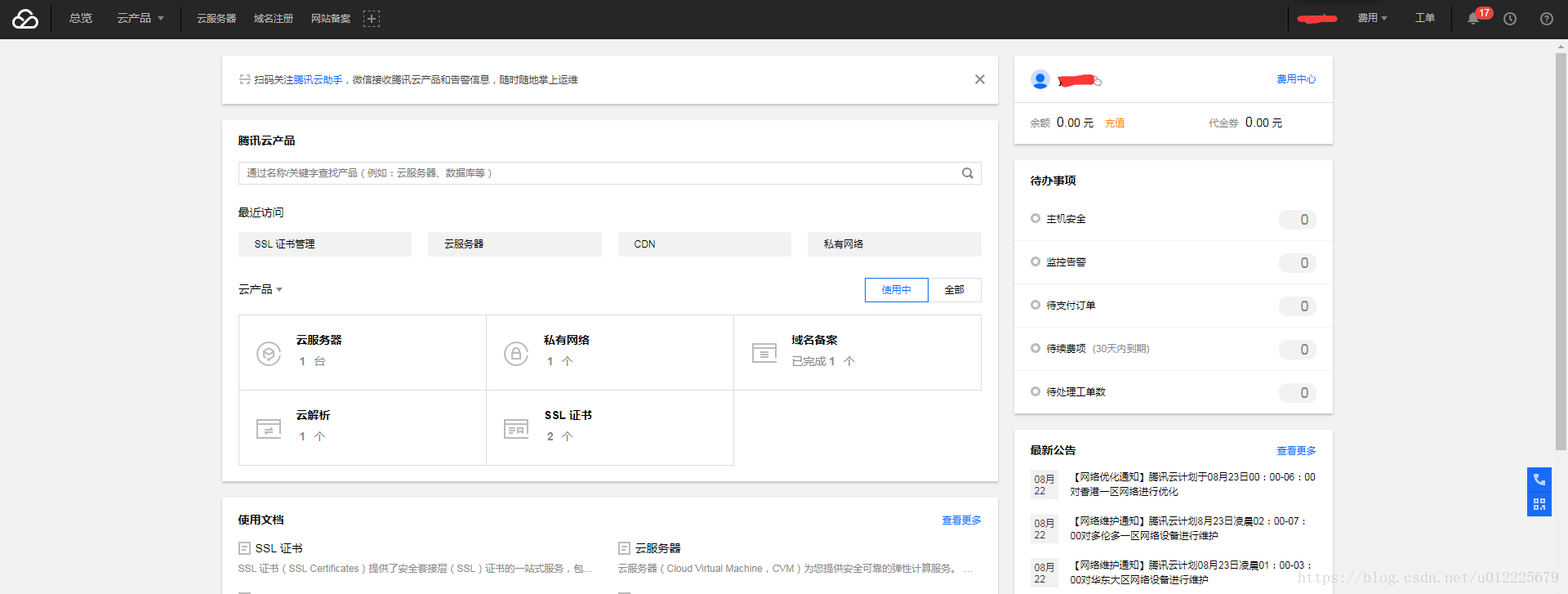Close the QR code banner
Image resolution: width=1568 pixels, height=594 pixels.
click(980, 79)
